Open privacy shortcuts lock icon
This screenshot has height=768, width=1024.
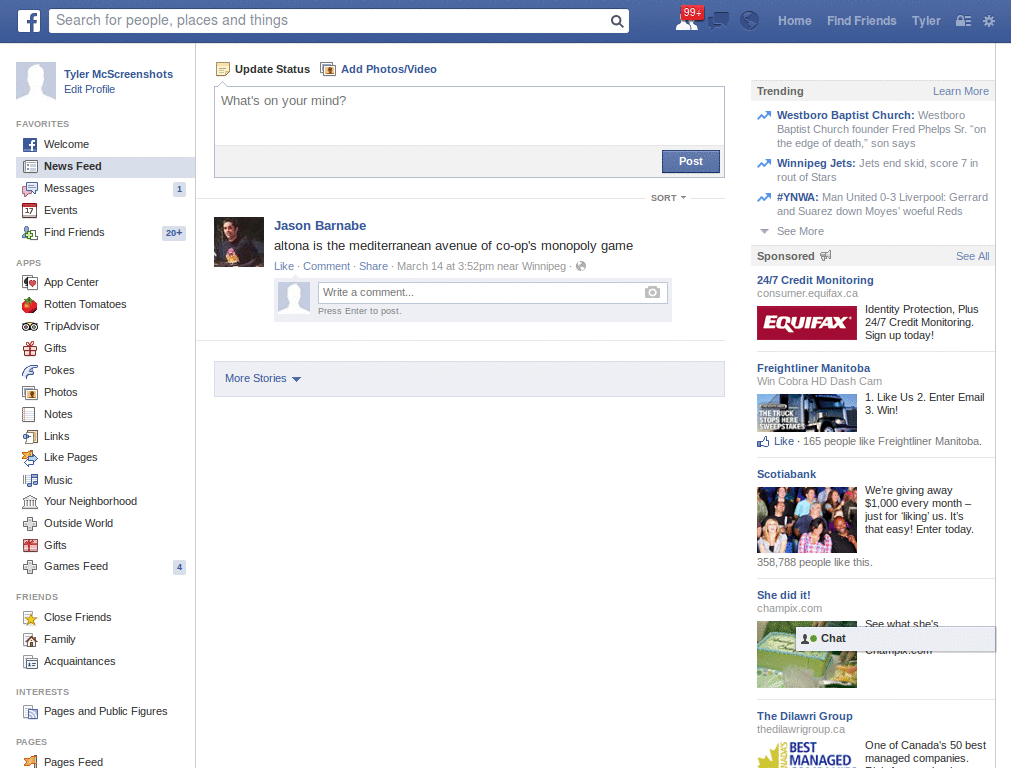pyautogui.click(x=963, y=21)
